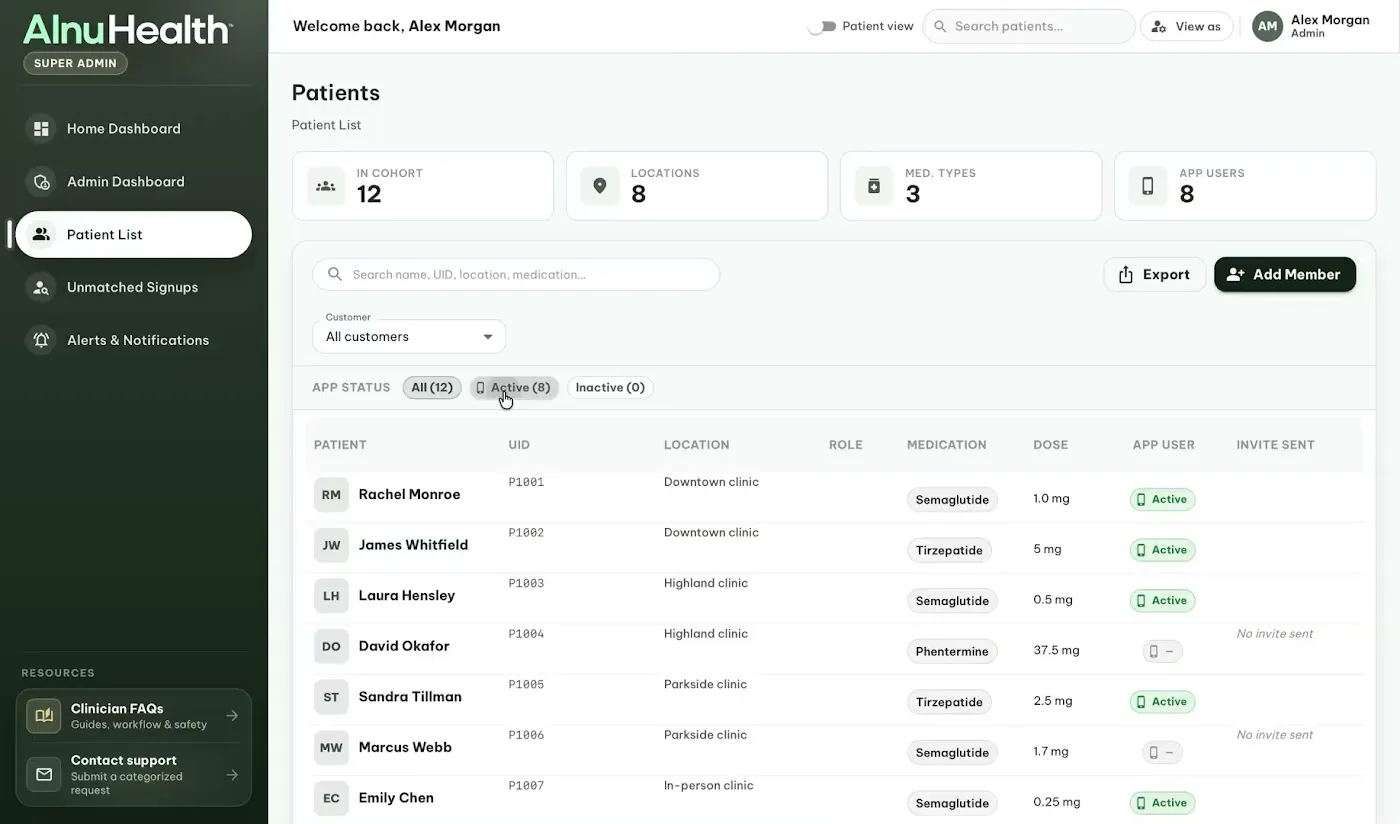Image resolution: width=1400 pixels, height=824 pixels.
Task: Click the Add Member button
Action: tap(1285, 274)
